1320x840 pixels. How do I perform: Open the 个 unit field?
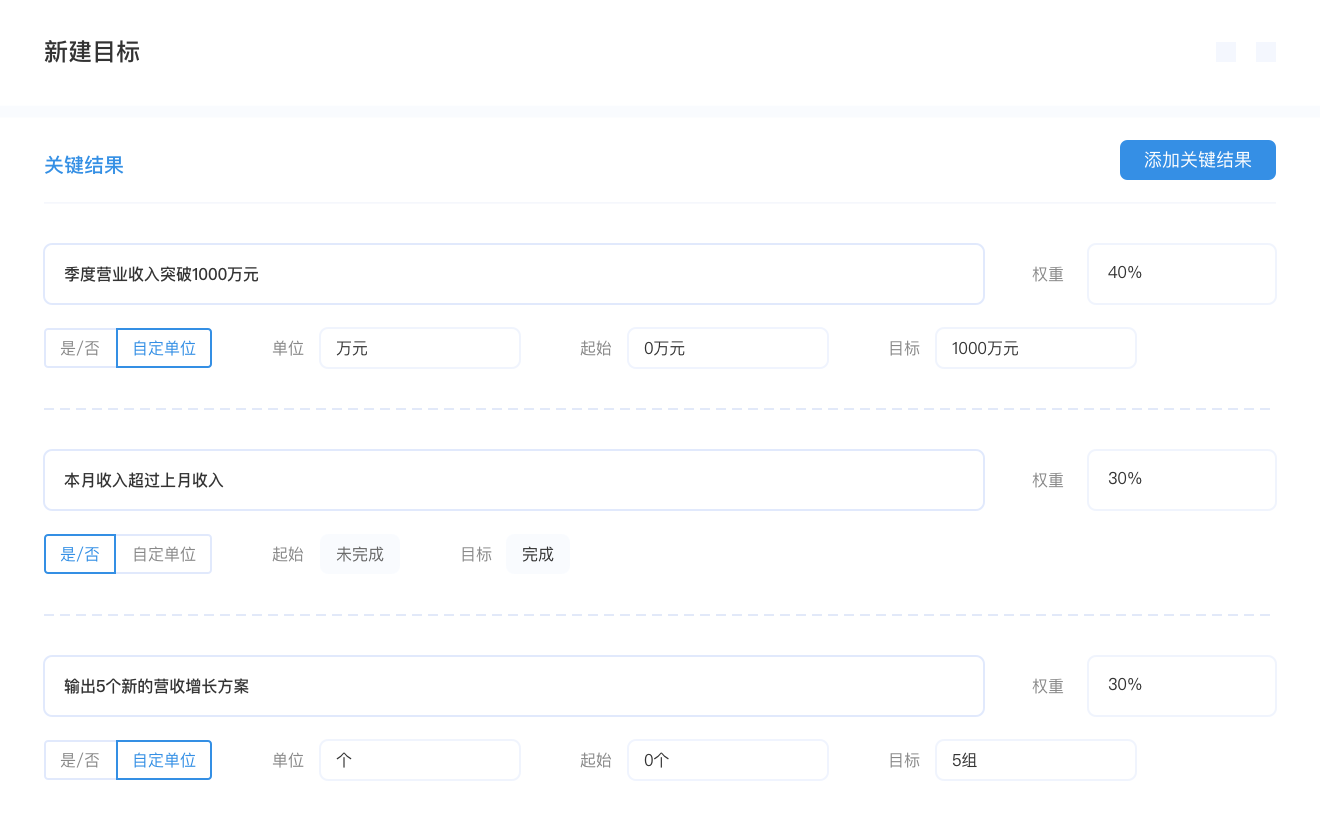click(420, 760)
